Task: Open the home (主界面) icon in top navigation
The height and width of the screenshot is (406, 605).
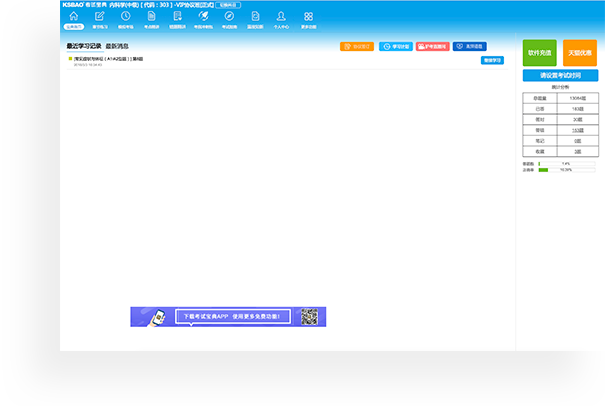Action: 74,18
